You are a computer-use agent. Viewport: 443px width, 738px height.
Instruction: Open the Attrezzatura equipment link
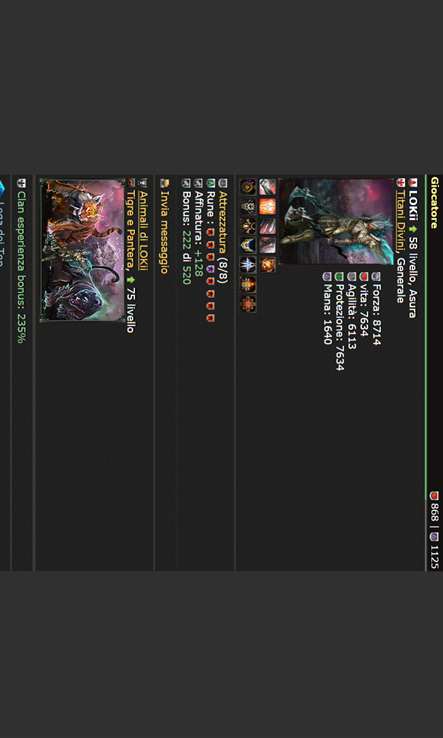coord(224,219)
